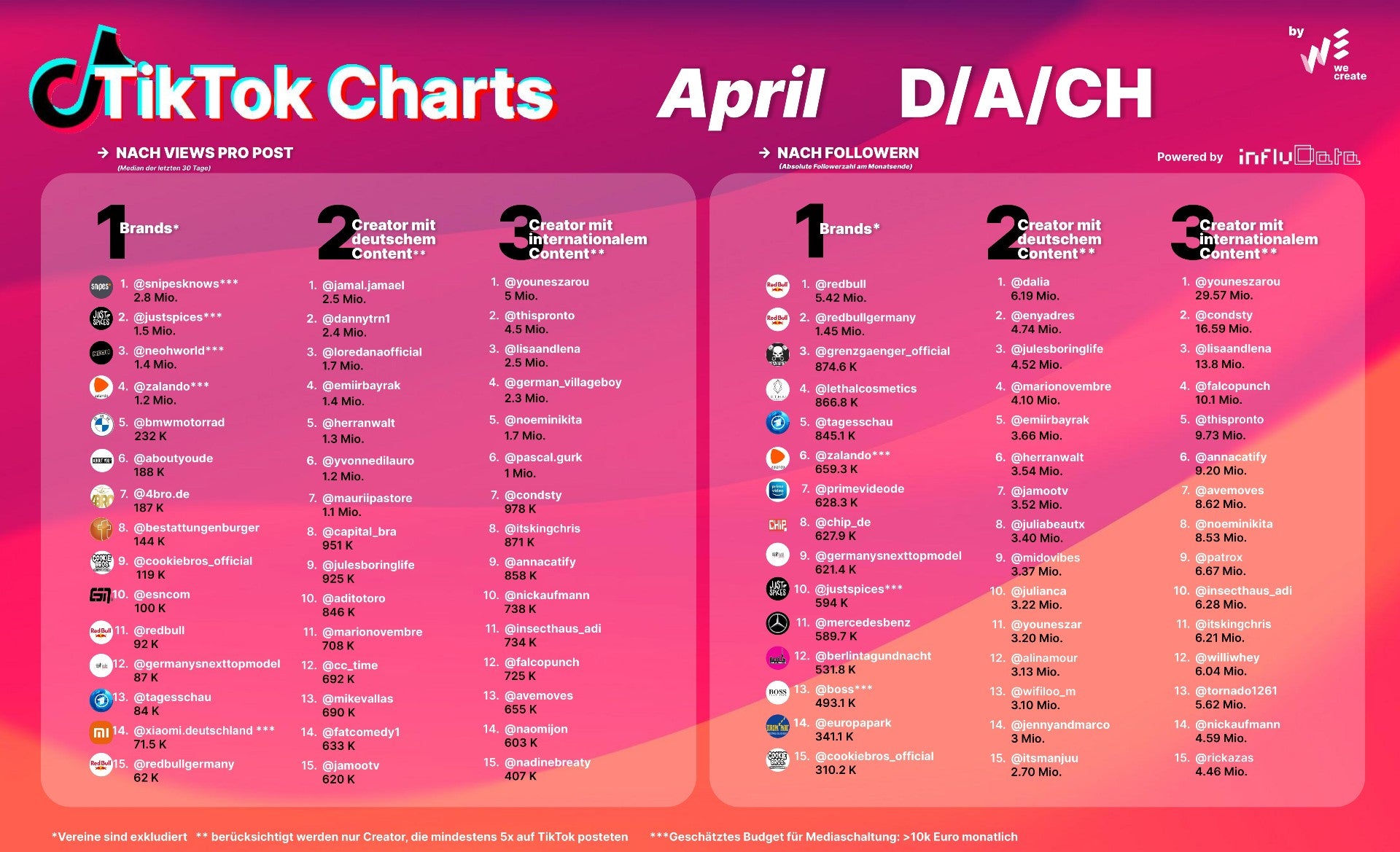Open the @jamal.jamael creator handle
This screenshot has height=852, width=1400.
tap(363, 285)
